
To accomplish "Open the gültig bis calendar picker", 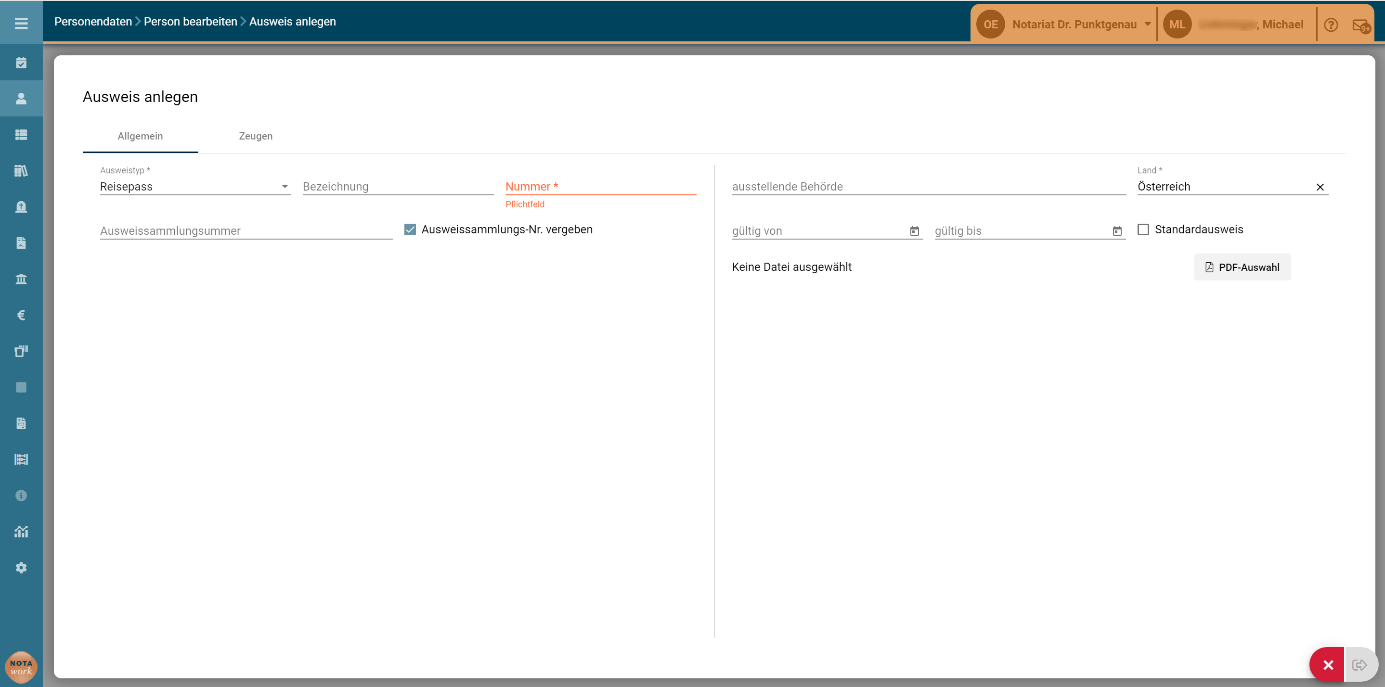I will click(x=1117, y=231).
